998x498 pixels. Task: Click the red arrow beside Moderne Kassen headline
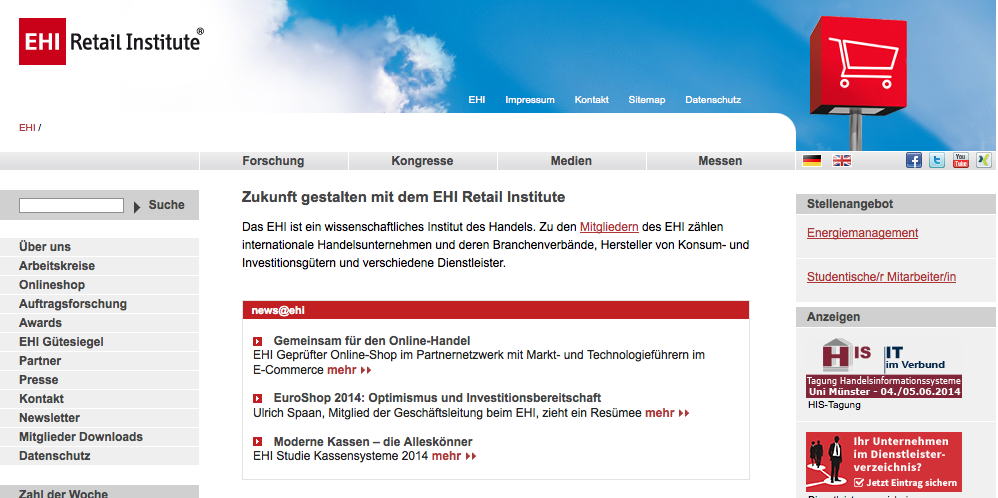click(257, 442)
